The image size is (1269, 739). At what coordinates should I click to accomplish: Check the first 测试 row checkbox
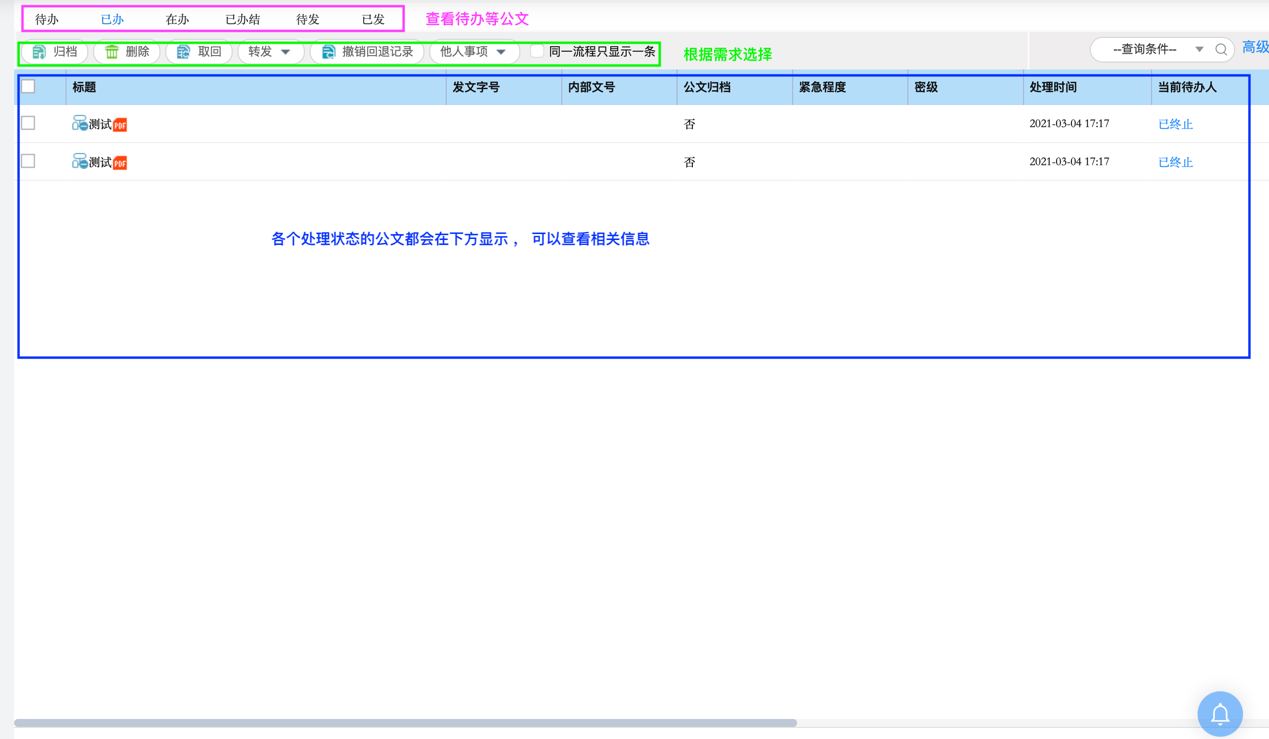tap(28, 123)
